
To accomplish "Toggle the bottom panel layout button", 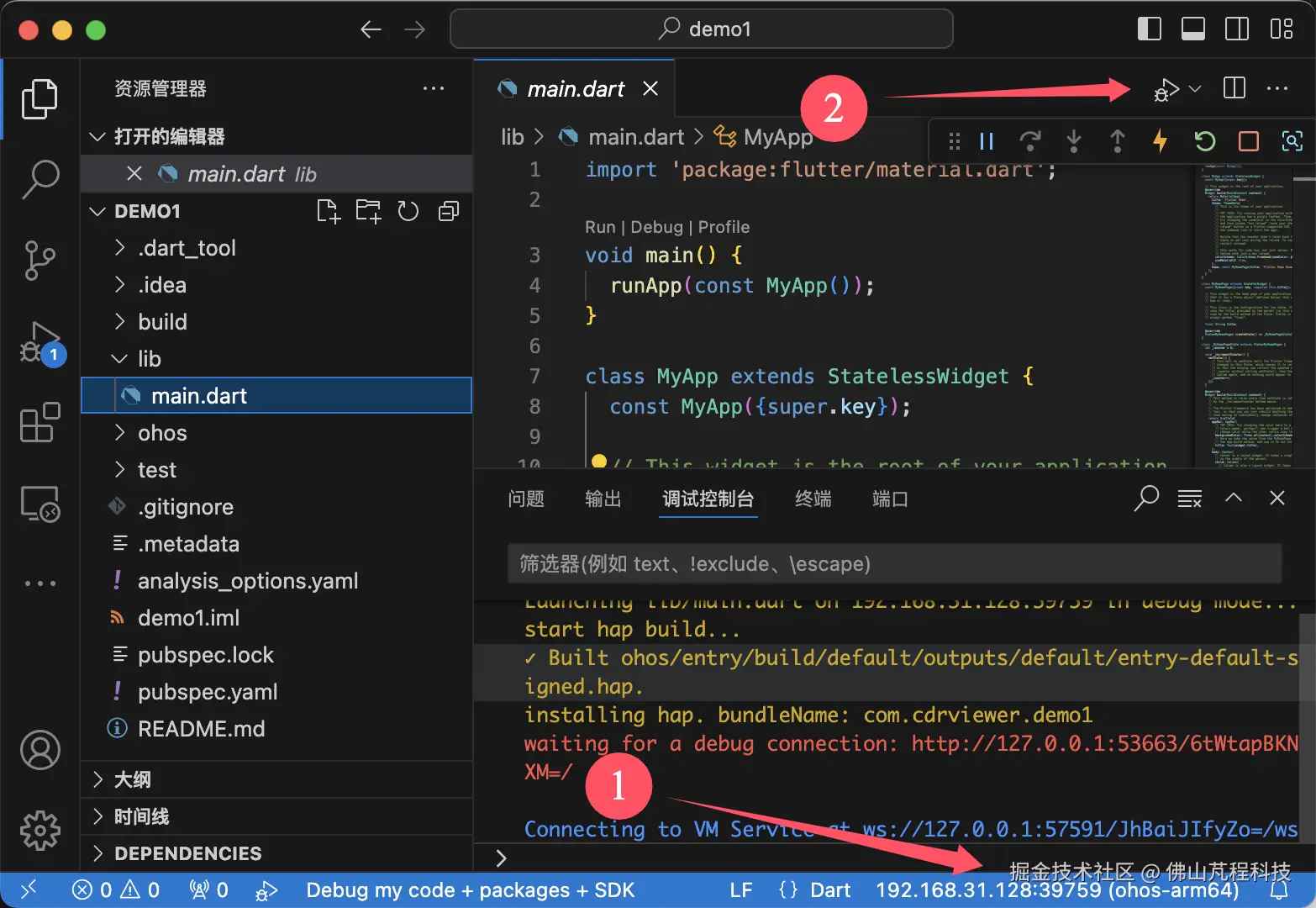I will click(1192, 29).
